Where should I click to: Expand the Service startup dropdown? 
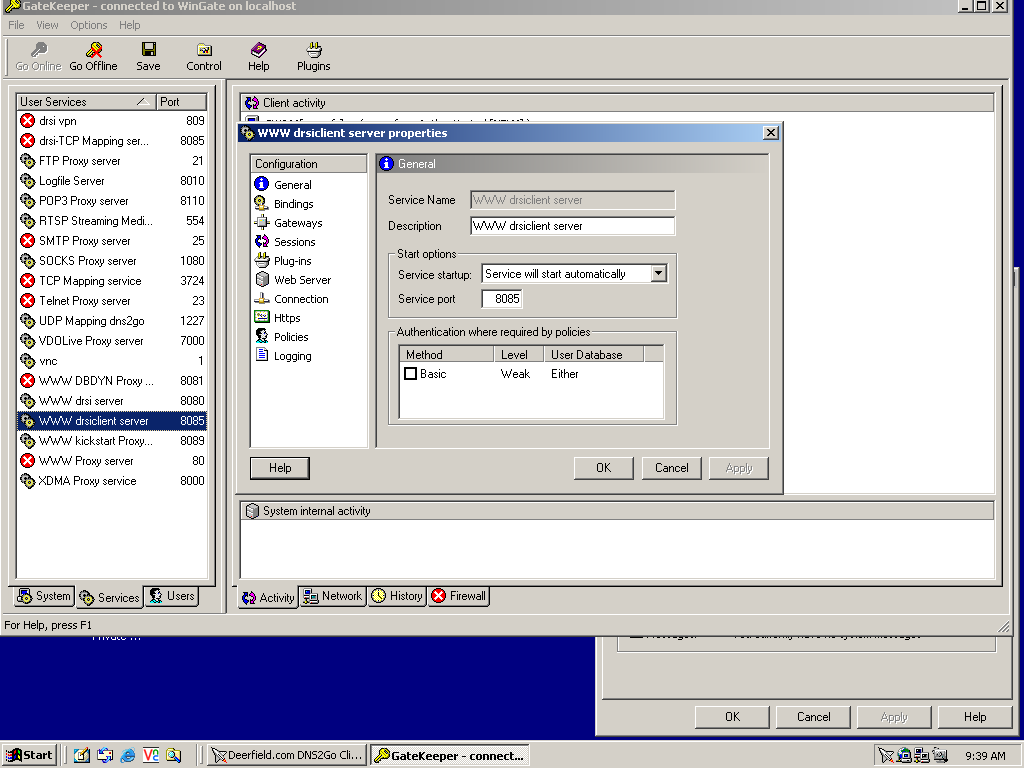659,274
